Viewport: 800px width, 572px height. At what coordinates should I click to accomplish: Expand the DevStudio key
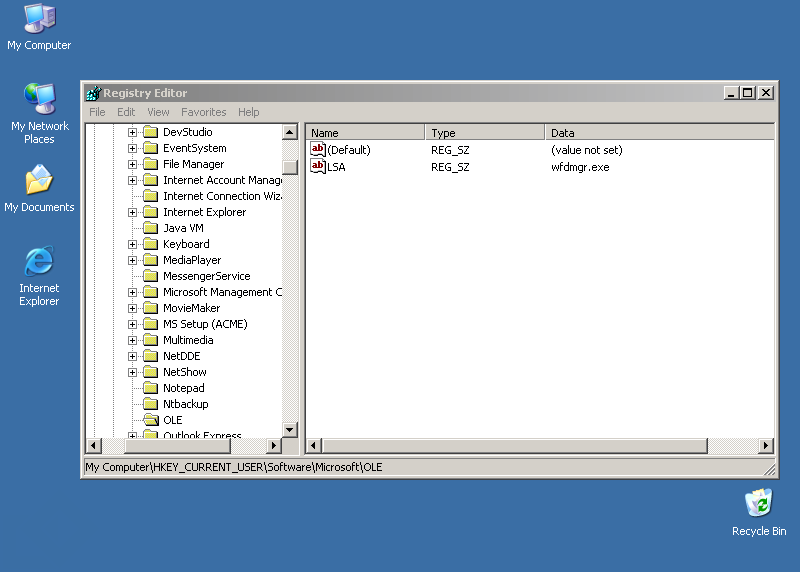pos(132,132)
